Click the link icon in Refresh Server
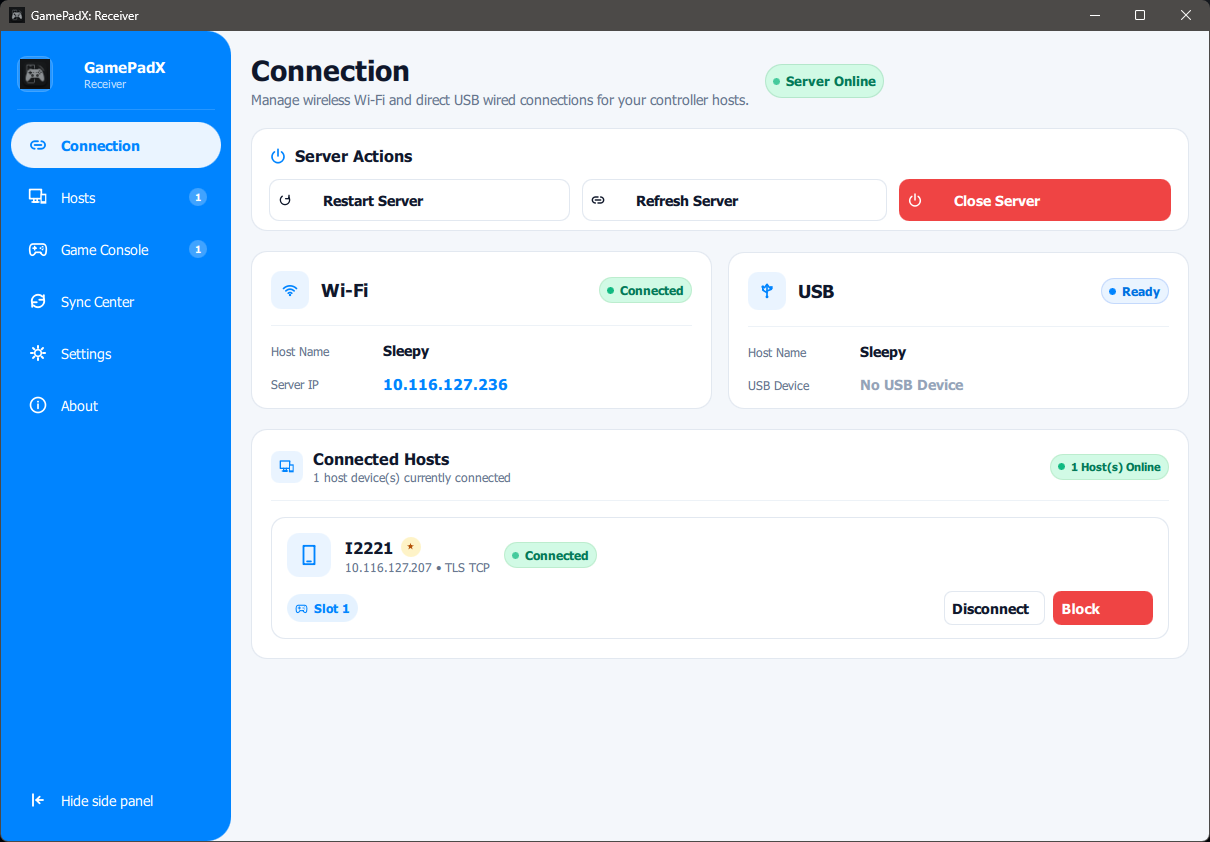 (598, 200)
